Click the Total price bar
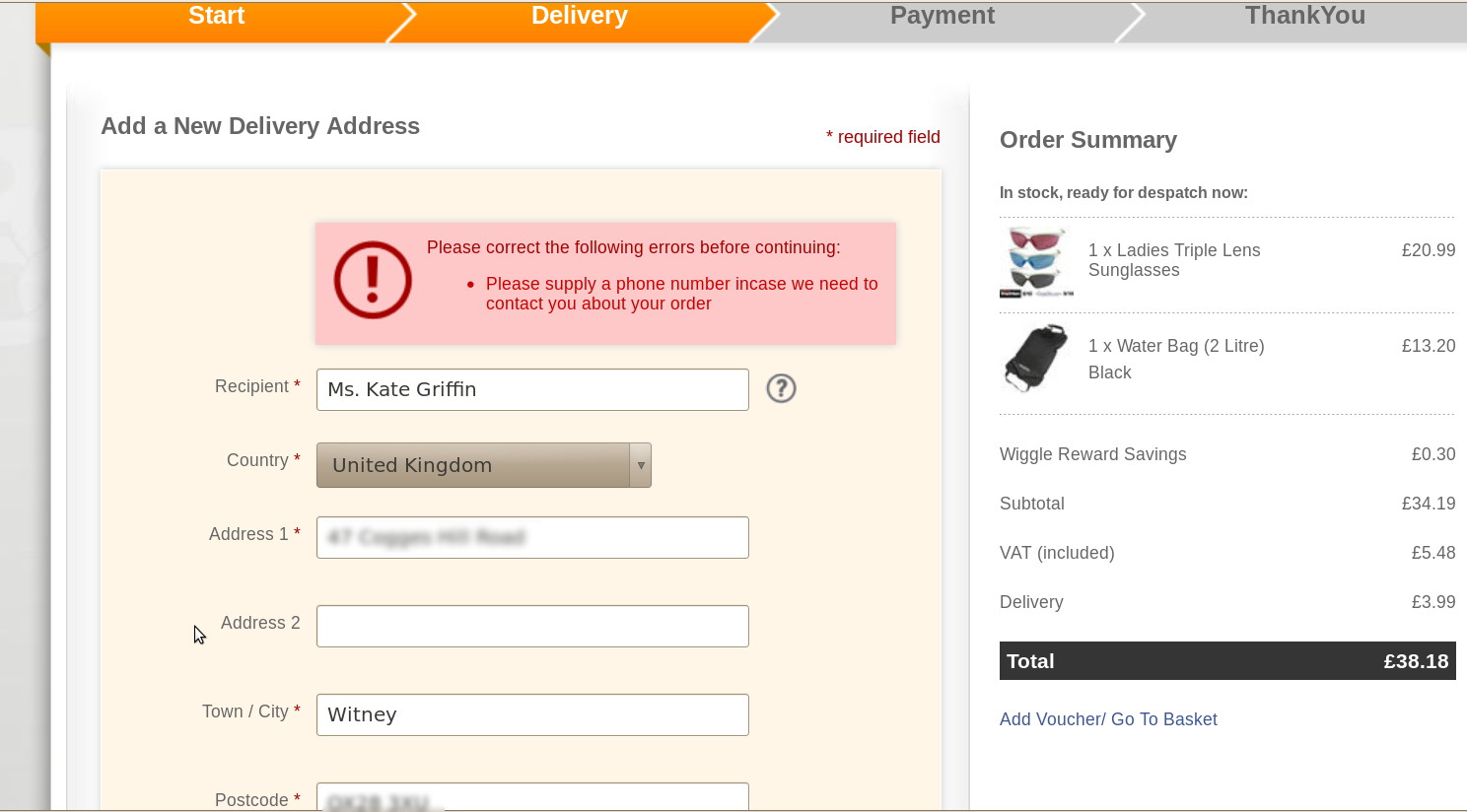This screenshot has width=1467, height=812. point(1227,661)
